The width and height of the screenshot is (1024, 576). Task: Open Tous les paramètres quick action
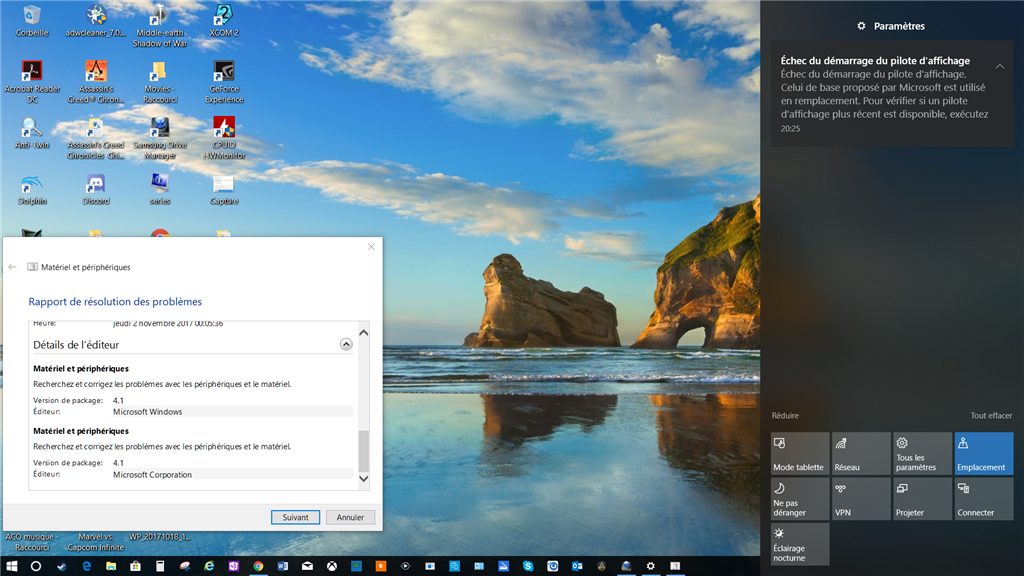pyautogui.click(x=922, y=453)
